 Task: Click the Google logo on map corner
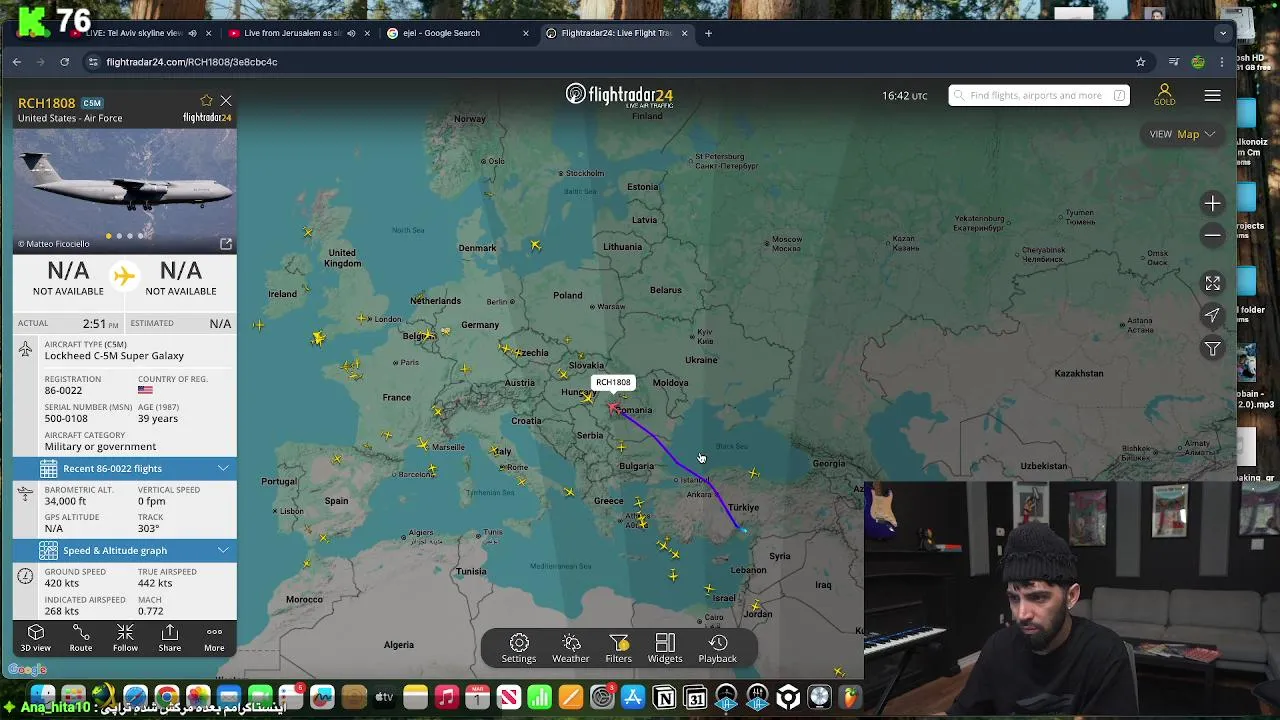(x=27, y=669)
